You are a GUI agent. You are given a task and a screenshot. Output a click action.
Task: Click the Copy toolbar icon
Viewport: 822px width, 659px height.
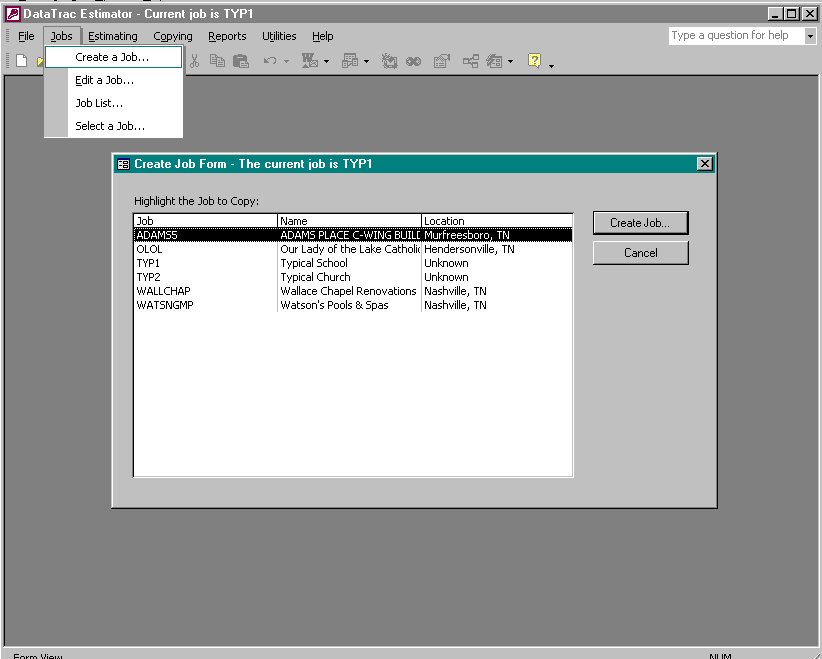point(217,61)
